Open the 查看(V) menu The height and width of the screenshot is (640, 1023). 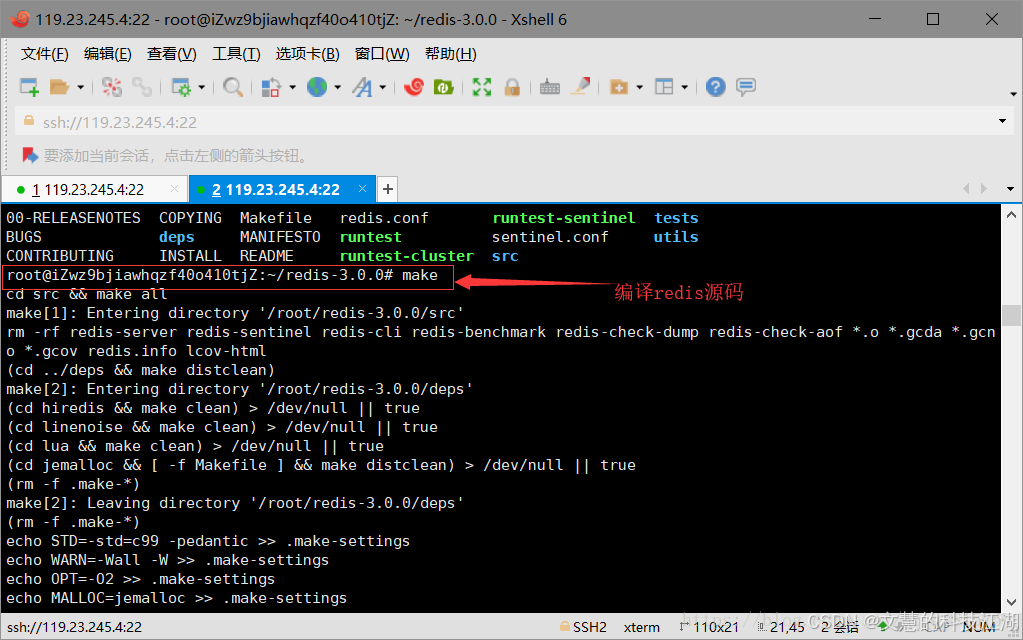(x=172, y=54)
